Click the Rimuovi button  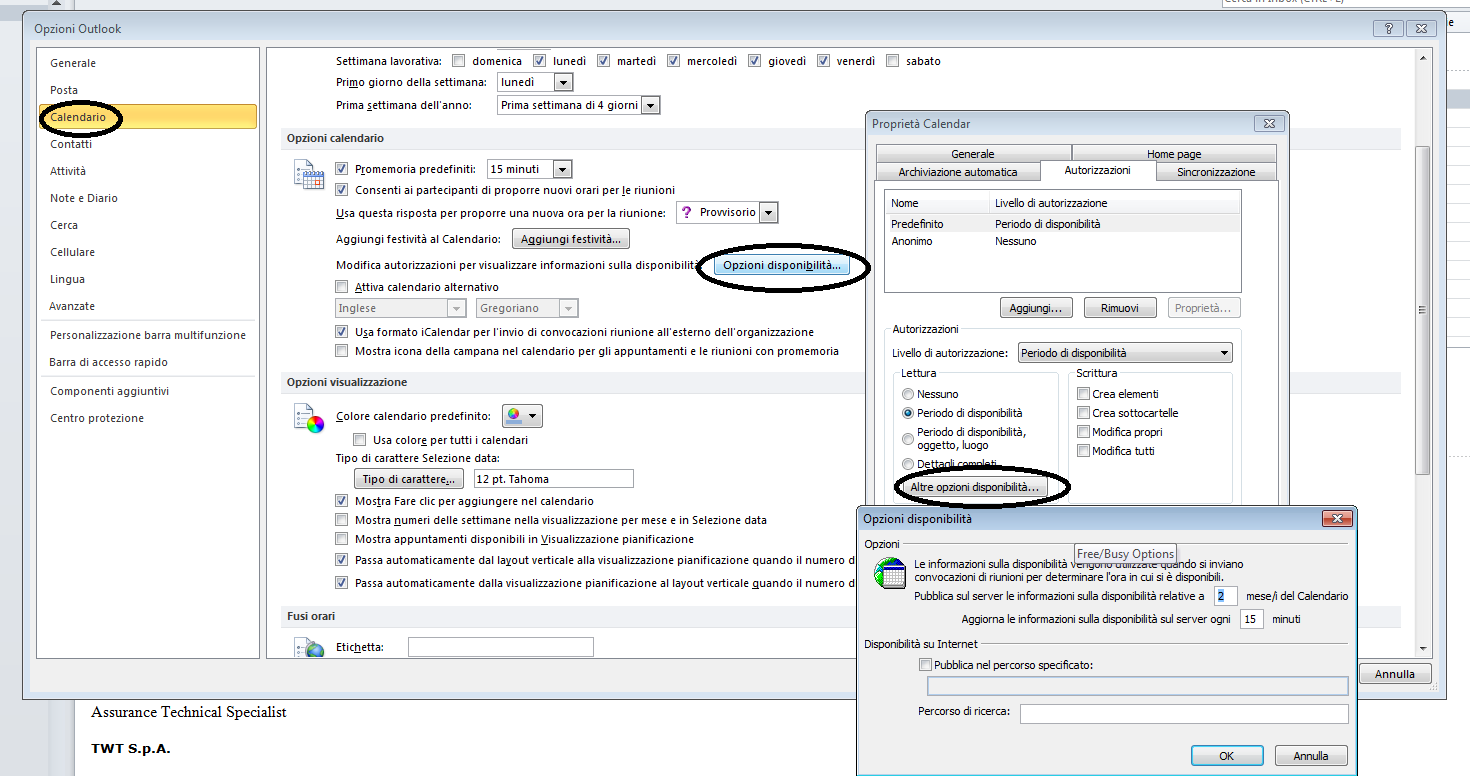point(1120,308)
